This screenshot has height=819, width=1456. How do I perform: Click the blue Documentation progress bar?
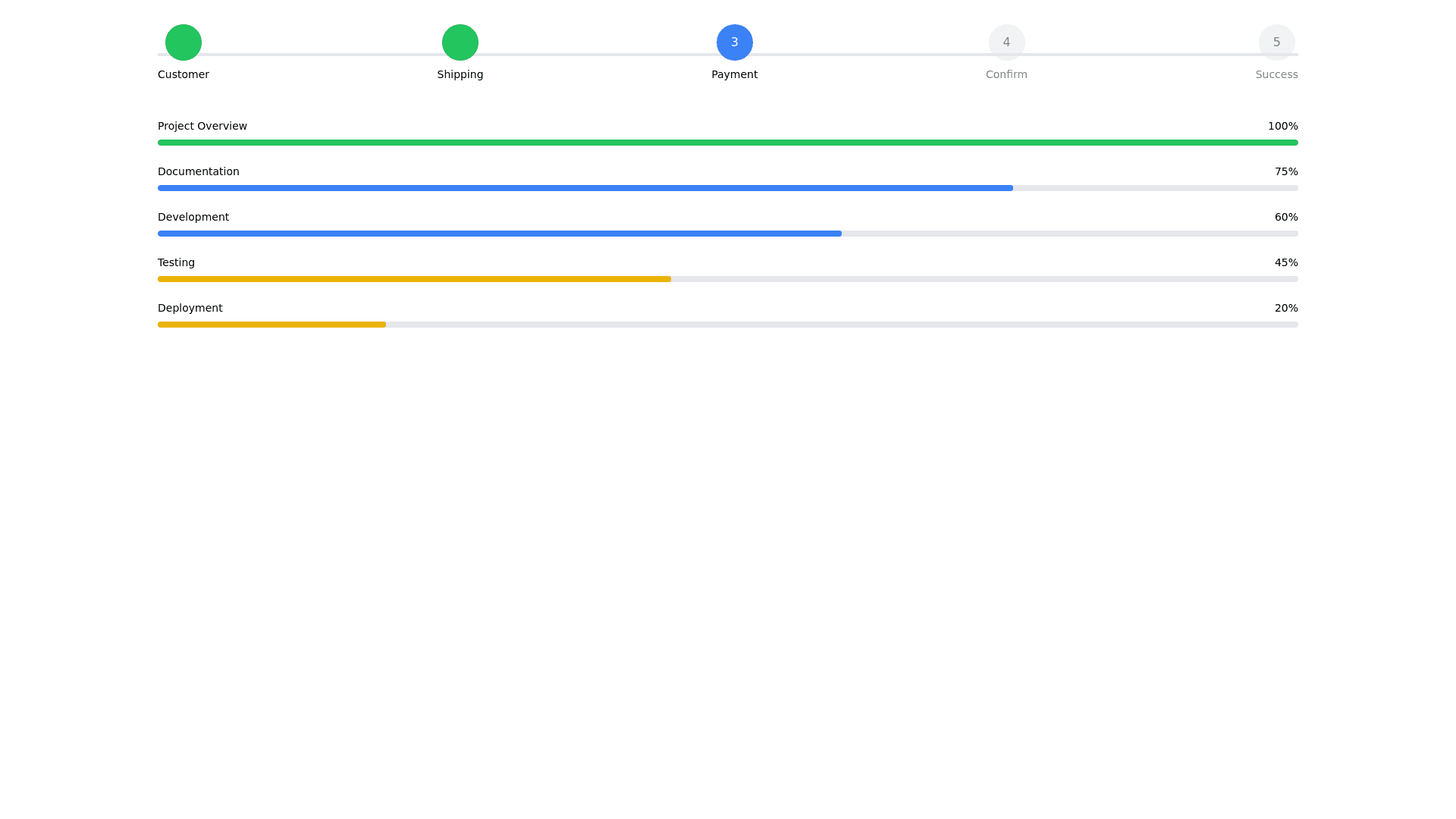585,188
